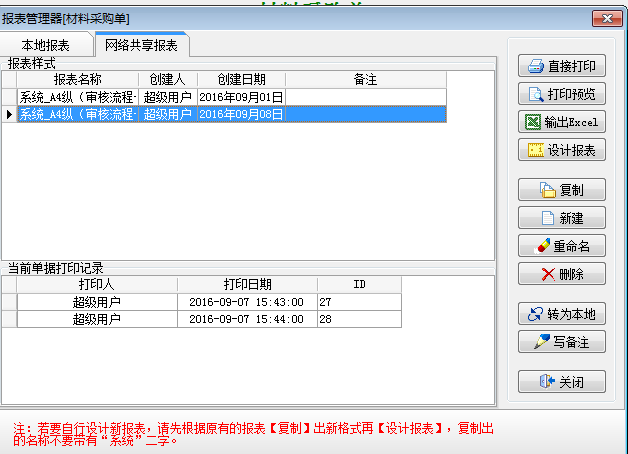Click the 重命名 rename button
Viewport: 628px width, 454px height.
coord(561,246)
